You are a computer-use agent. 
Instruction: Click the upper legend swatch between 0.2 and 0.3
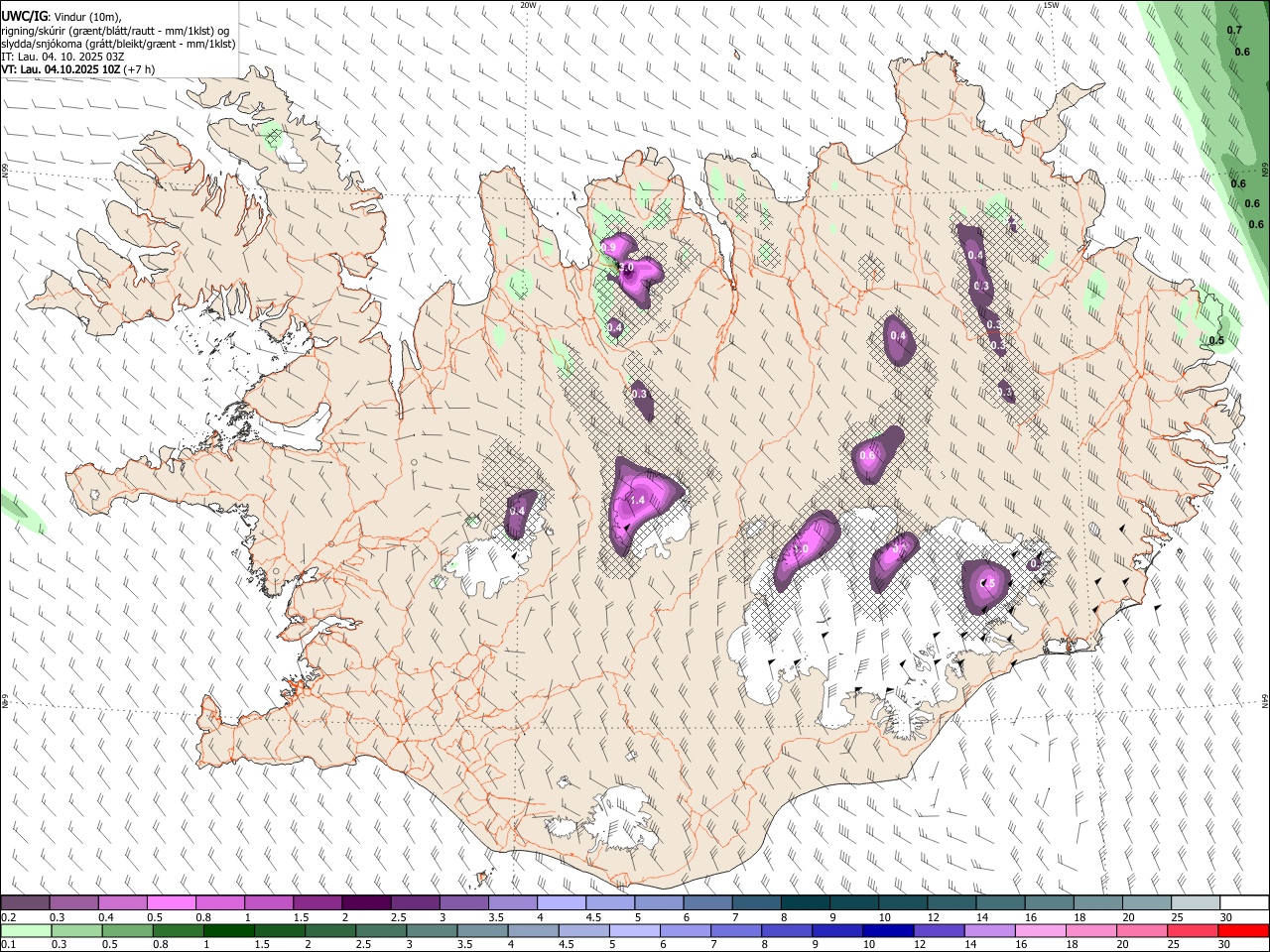tap(25, 903)
